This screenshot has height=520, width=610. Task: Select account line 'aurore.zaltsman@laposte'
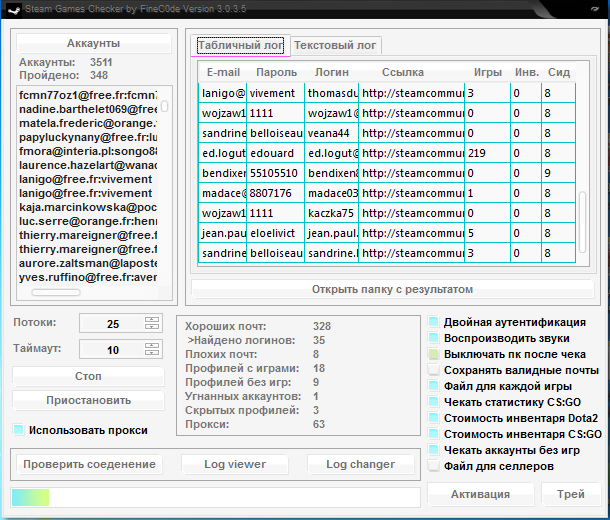click(88, 263)
